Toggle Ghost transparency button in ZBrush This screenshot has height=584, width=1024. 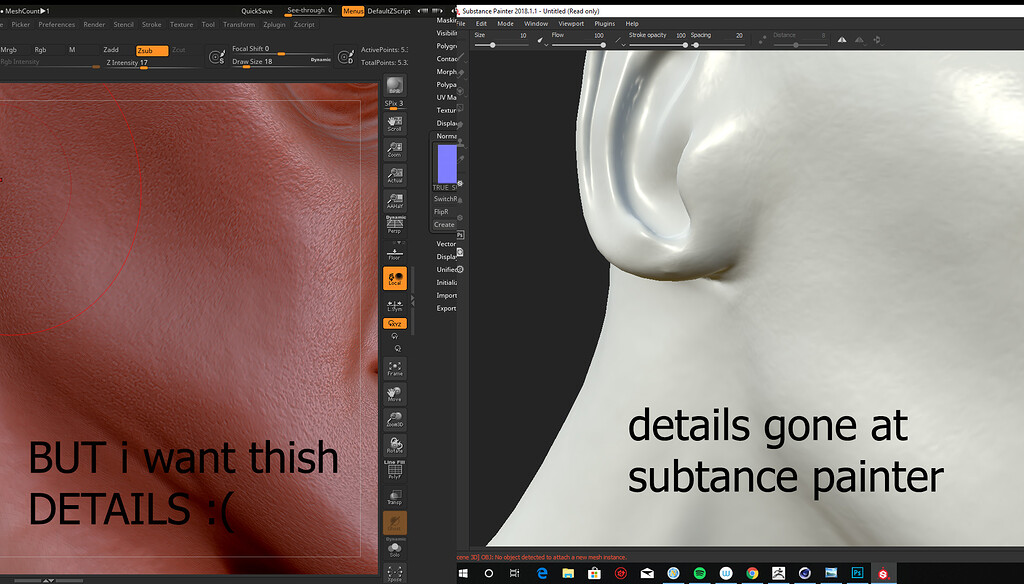click(x=394, y=523)
